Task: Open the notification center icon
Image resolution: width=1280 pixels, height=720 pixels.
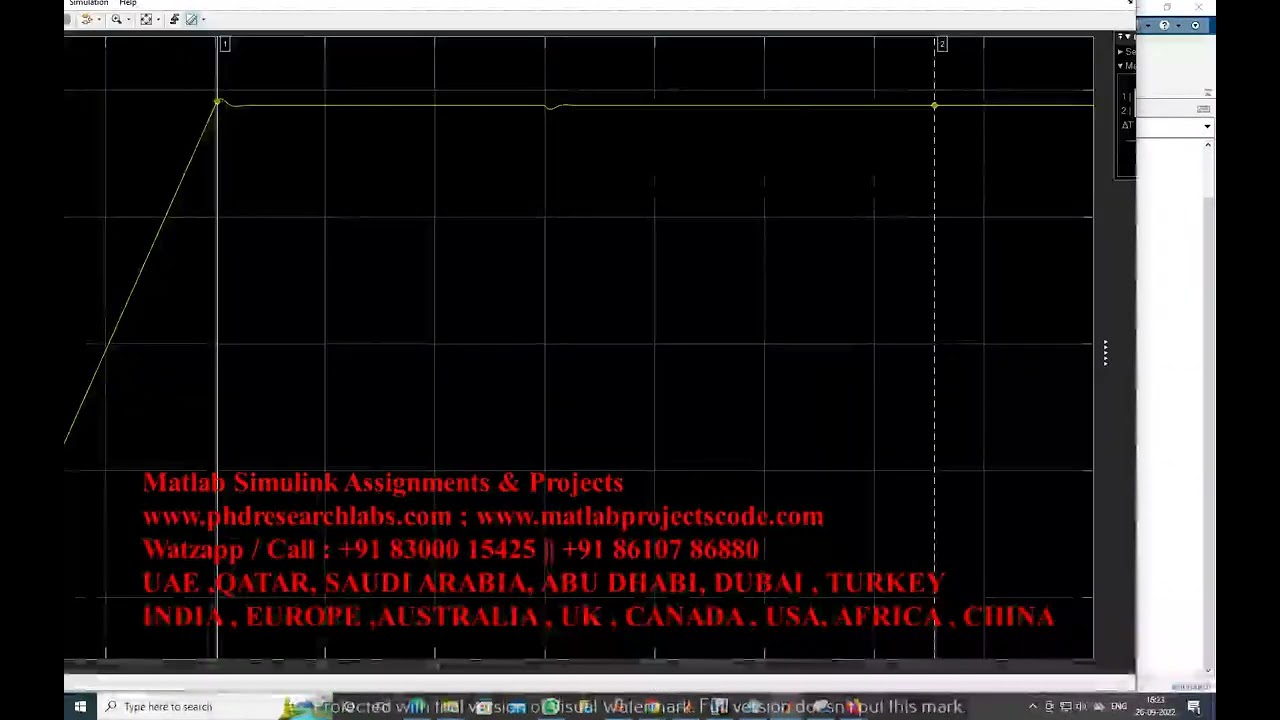Action: (x=1194, y=707)
